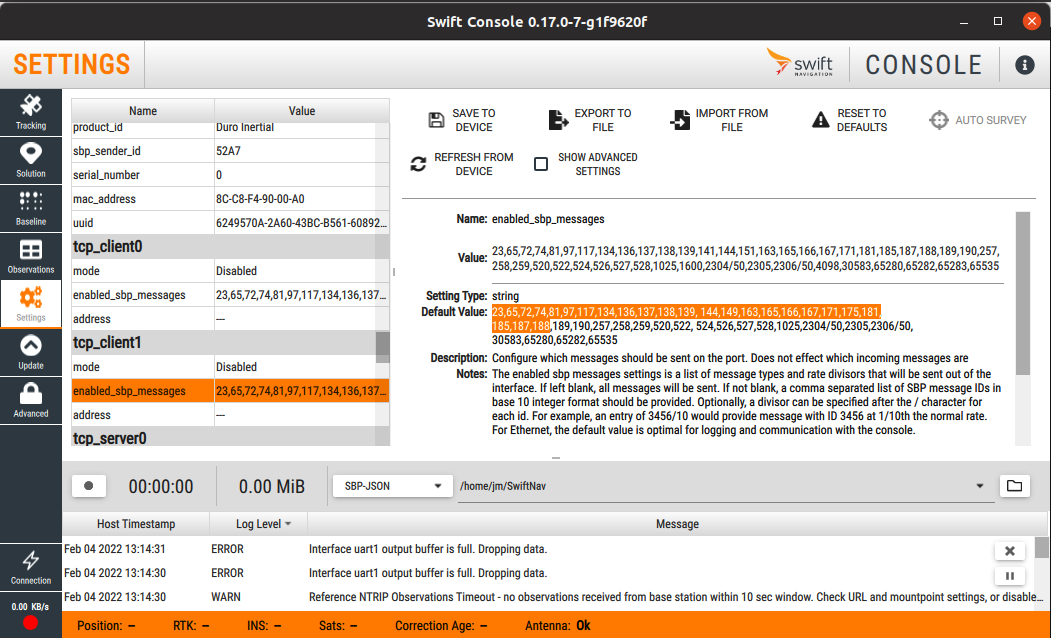Click the info about icon
The image size is (1051, 638).
click(1024, 65)
